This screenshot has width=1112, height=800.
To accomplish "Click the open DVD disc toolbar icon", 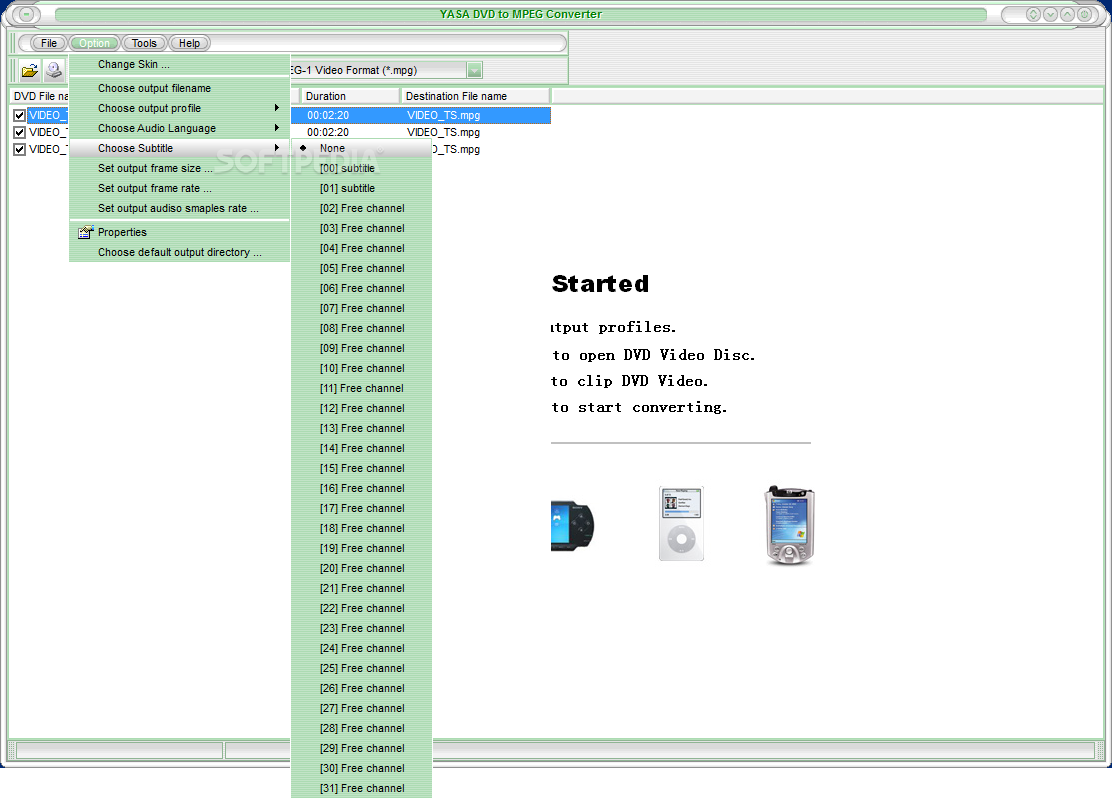I will (x=54, y=70).
